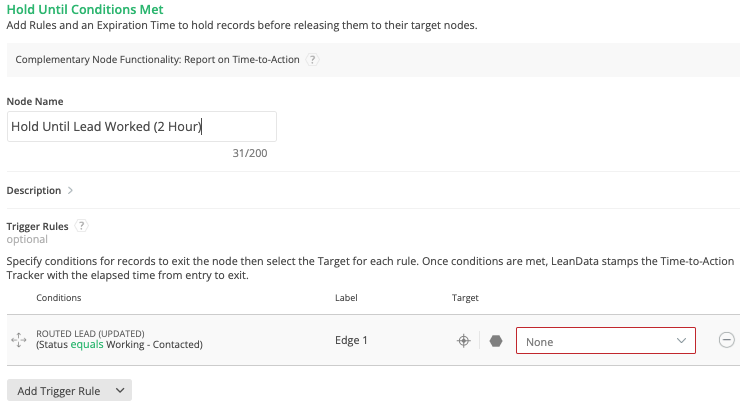
Task: Open the None target dropdown
Action: pyautogui.click(x=606, y=341)
